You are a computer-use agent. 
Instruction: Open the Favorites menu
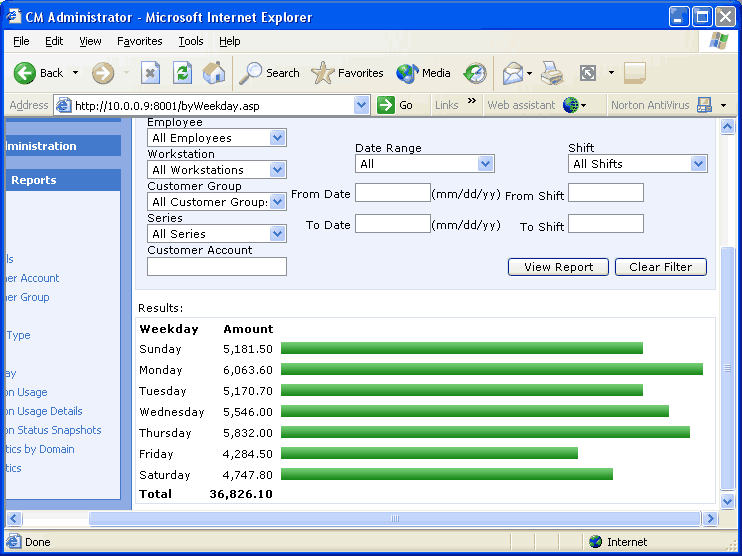[140, 41]
